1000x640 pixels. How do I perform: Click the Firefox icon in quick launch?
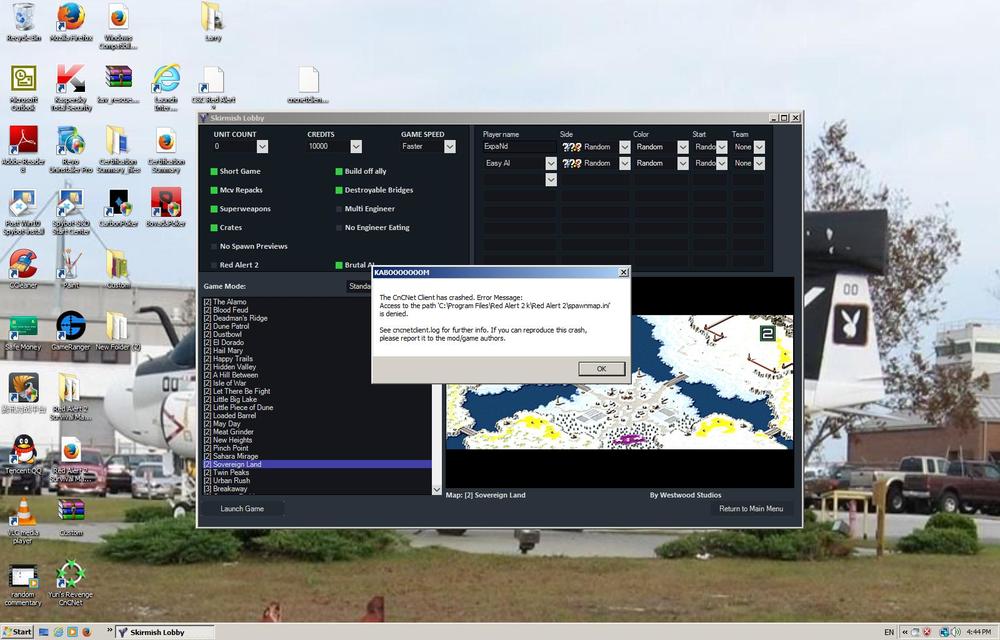coord(86,632)
